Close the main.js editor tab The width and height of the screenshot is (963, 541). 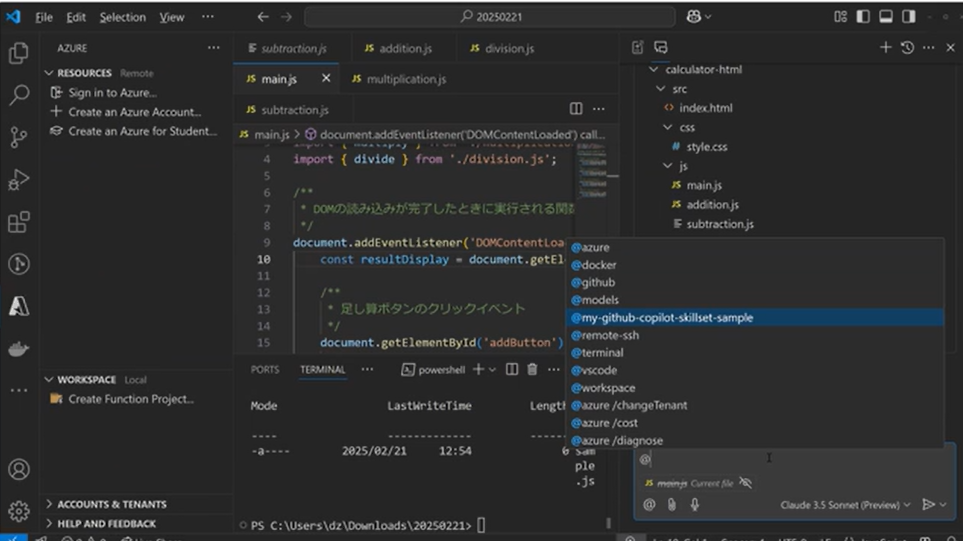pyautogui.click(x=326, y=78)
